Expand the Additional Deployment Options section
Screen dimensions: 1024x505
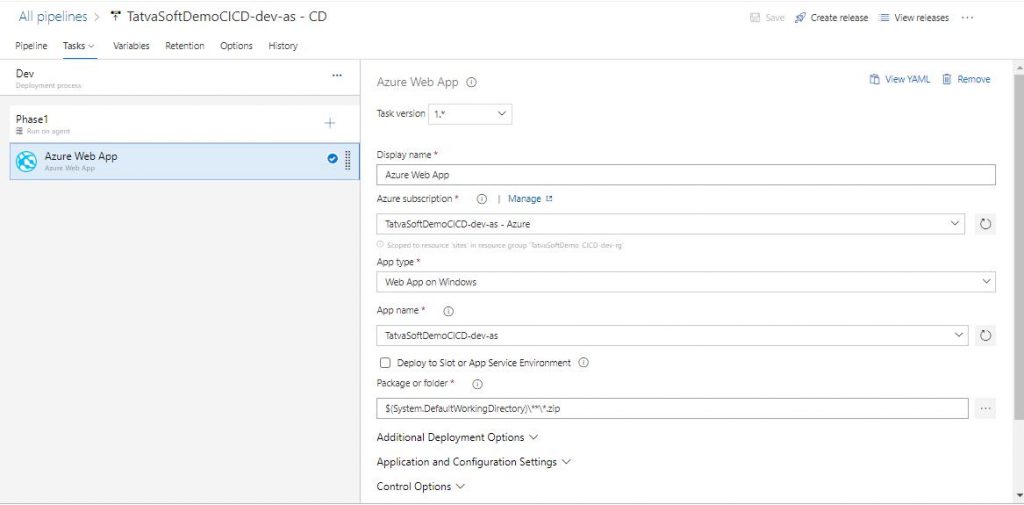tap(457, 437)
